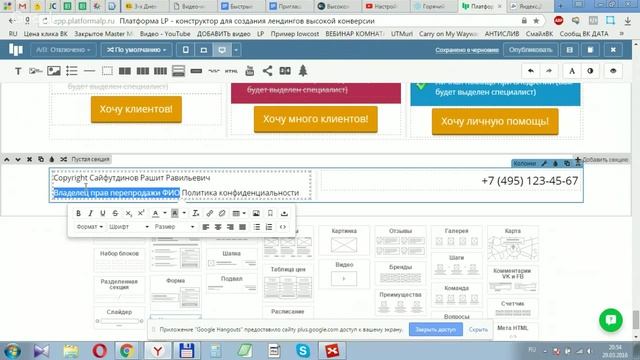This screenshot has height=360, width=640.
Task: Insert a bulleted list element
Action: [x=71, y=71]
